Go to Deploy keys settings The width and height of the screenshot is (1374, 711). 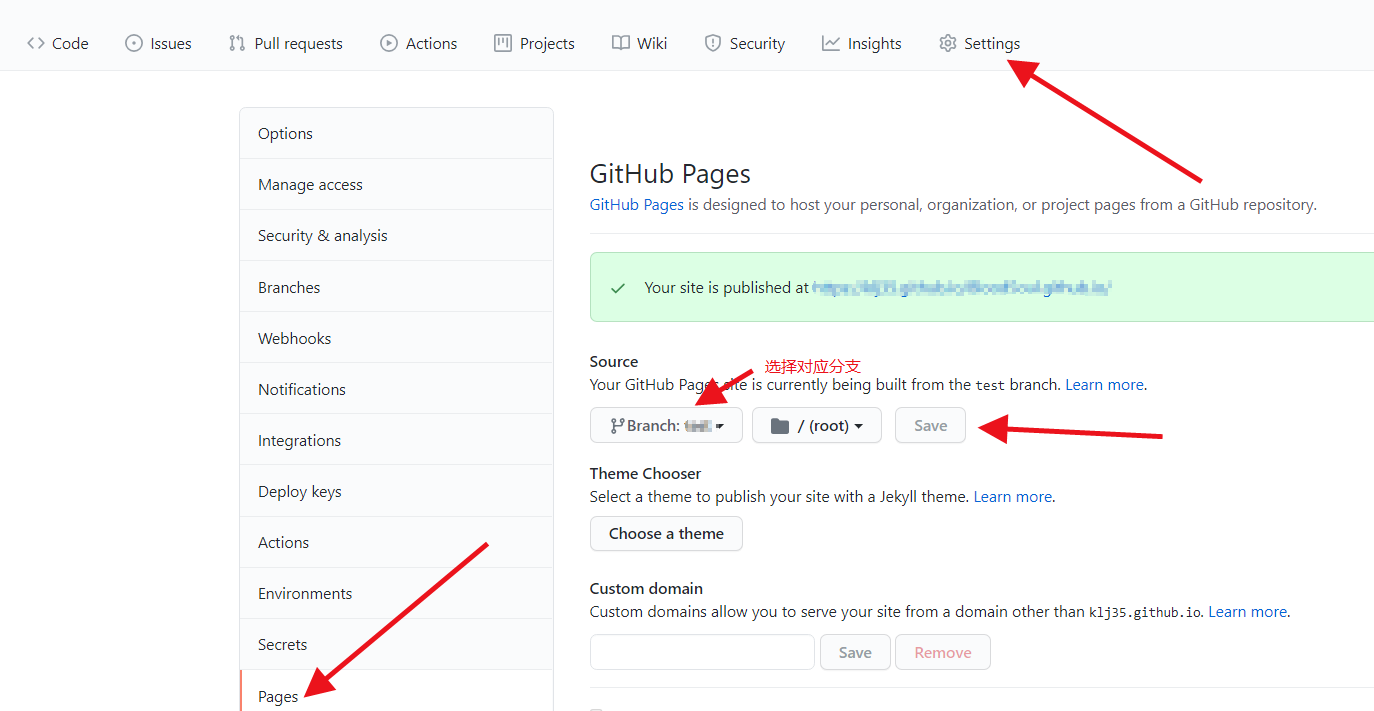coord(396,491)
